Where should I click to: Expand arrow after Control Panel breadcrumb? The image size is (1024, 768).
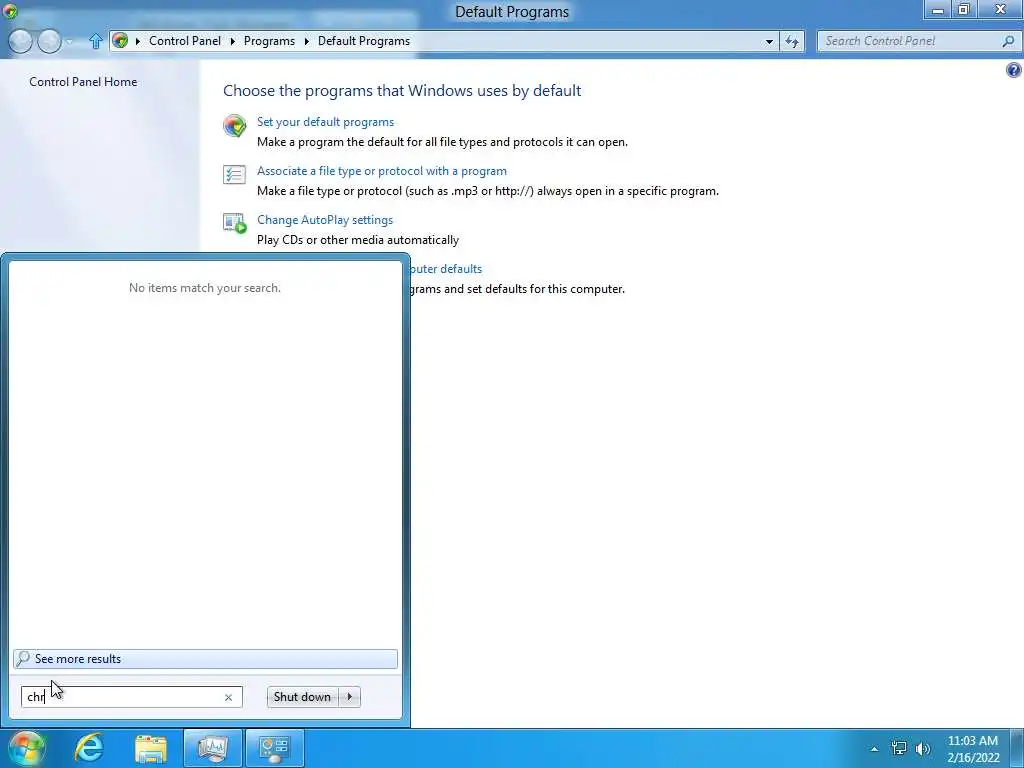[x=232, y=41]
